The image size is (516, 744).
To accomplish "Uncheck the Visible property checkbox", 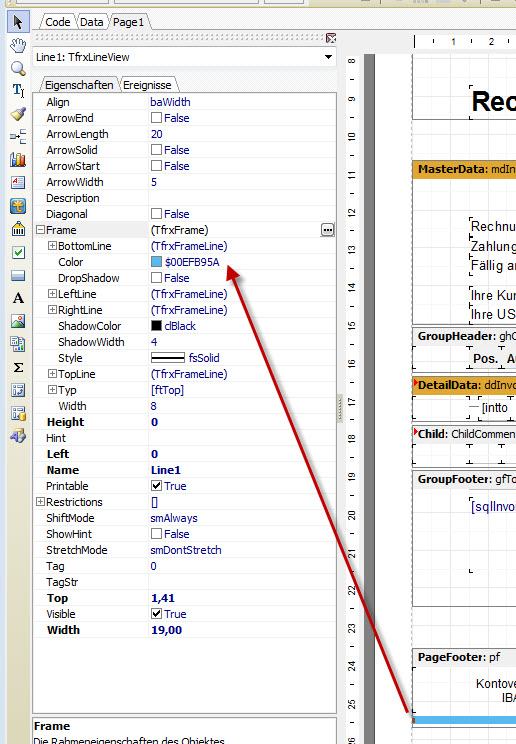I will (x=156, y=614).
